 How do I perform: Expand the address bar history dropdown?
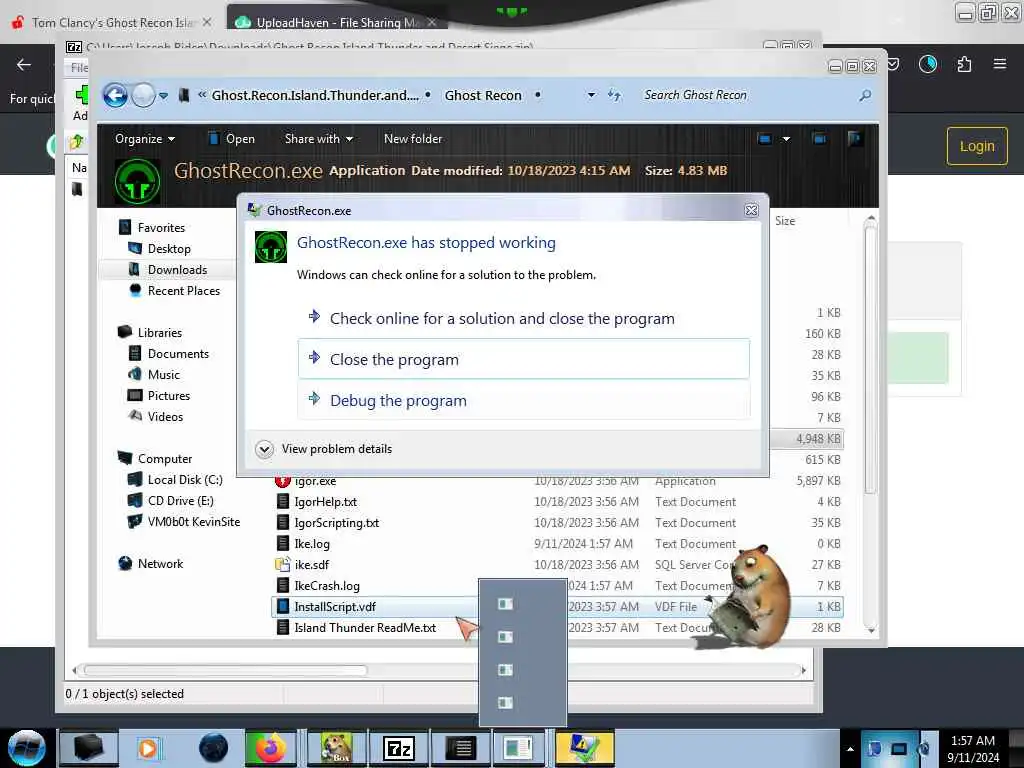tap(591, 95)
